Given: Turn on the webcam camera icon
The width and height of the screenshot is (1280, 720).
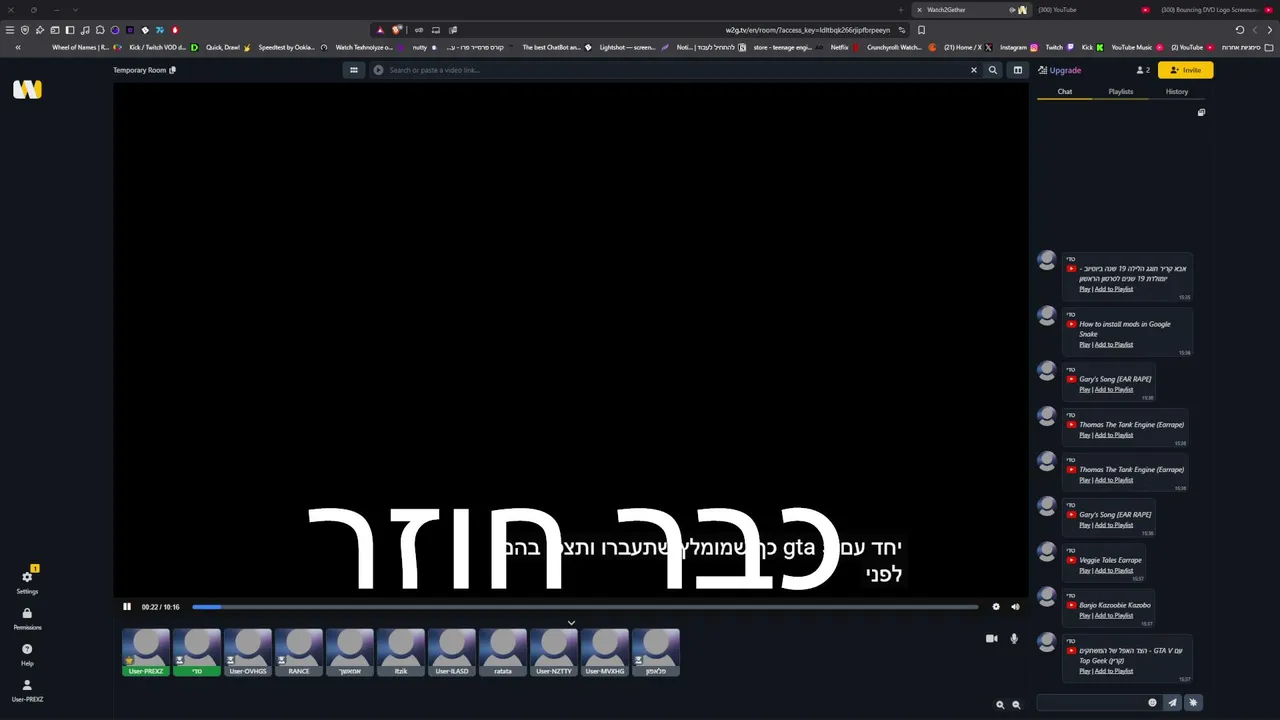Looking at the screenshot, I should point(992,638).
